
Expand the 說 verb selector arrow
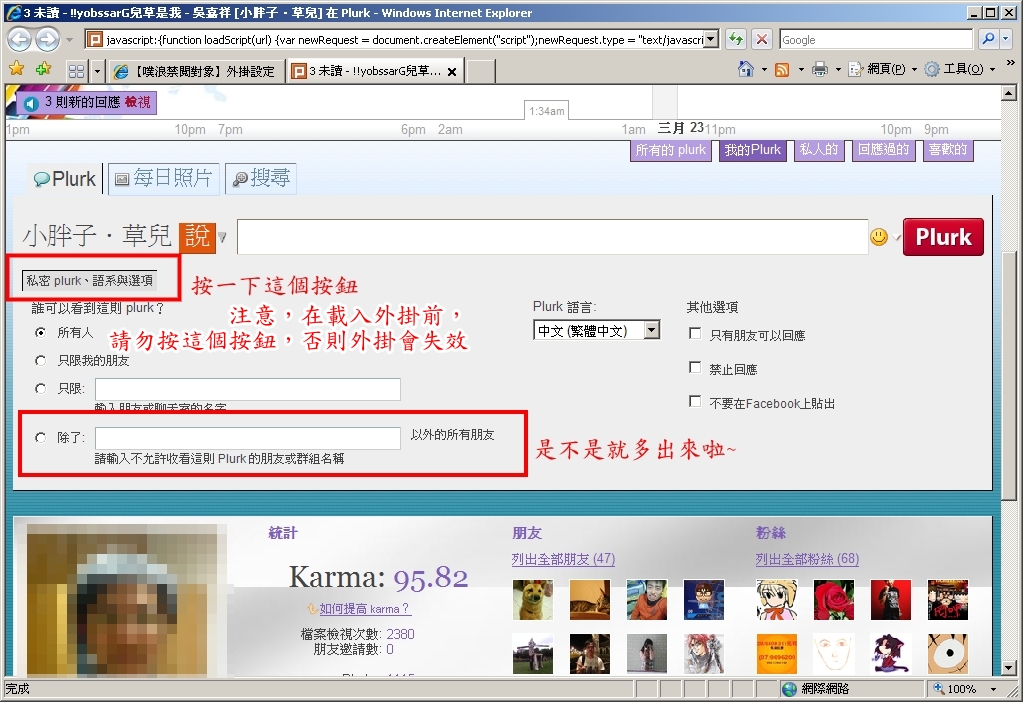pyautogui.click(x=222, y=237)
